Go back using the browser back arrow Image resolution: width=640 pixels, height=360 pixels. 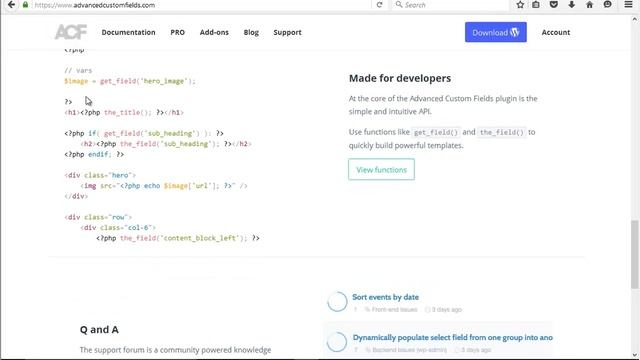point(11,4)
